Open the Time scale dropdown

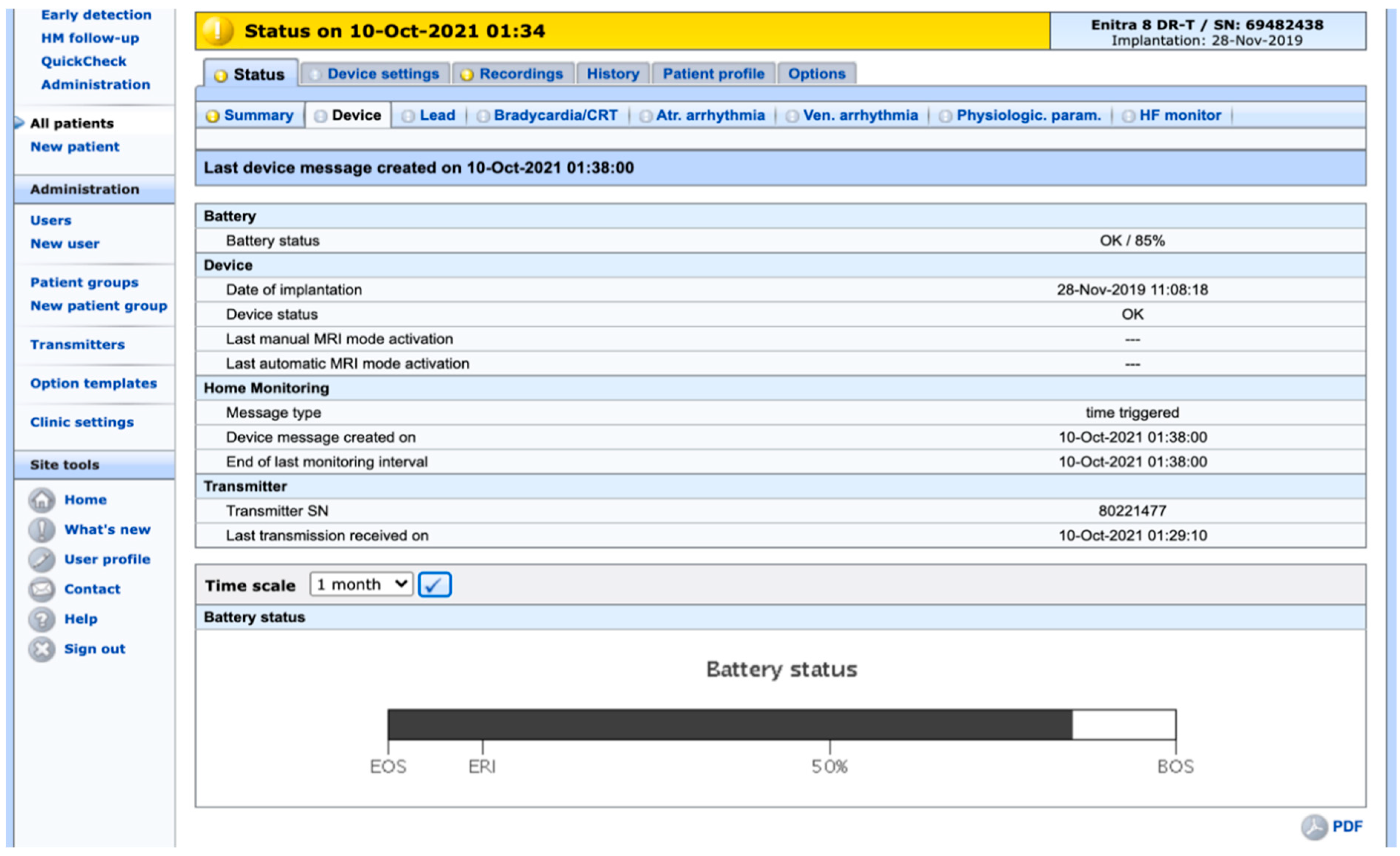361,585
